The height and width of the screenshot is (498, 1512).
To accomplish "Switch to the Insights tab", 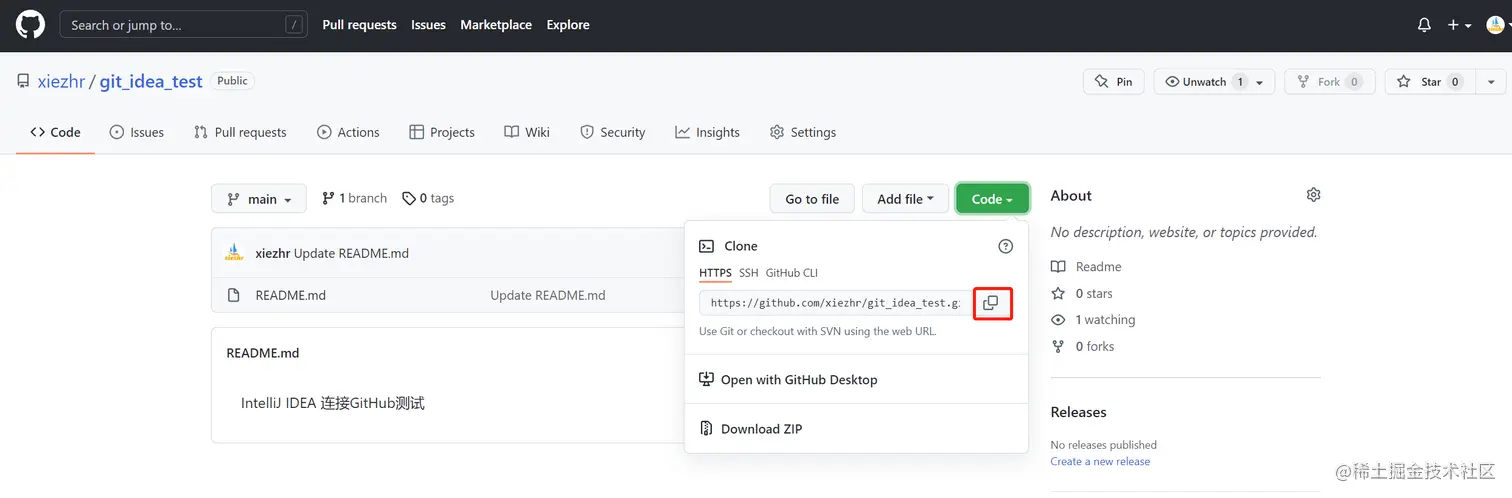I will pos(707,132).
